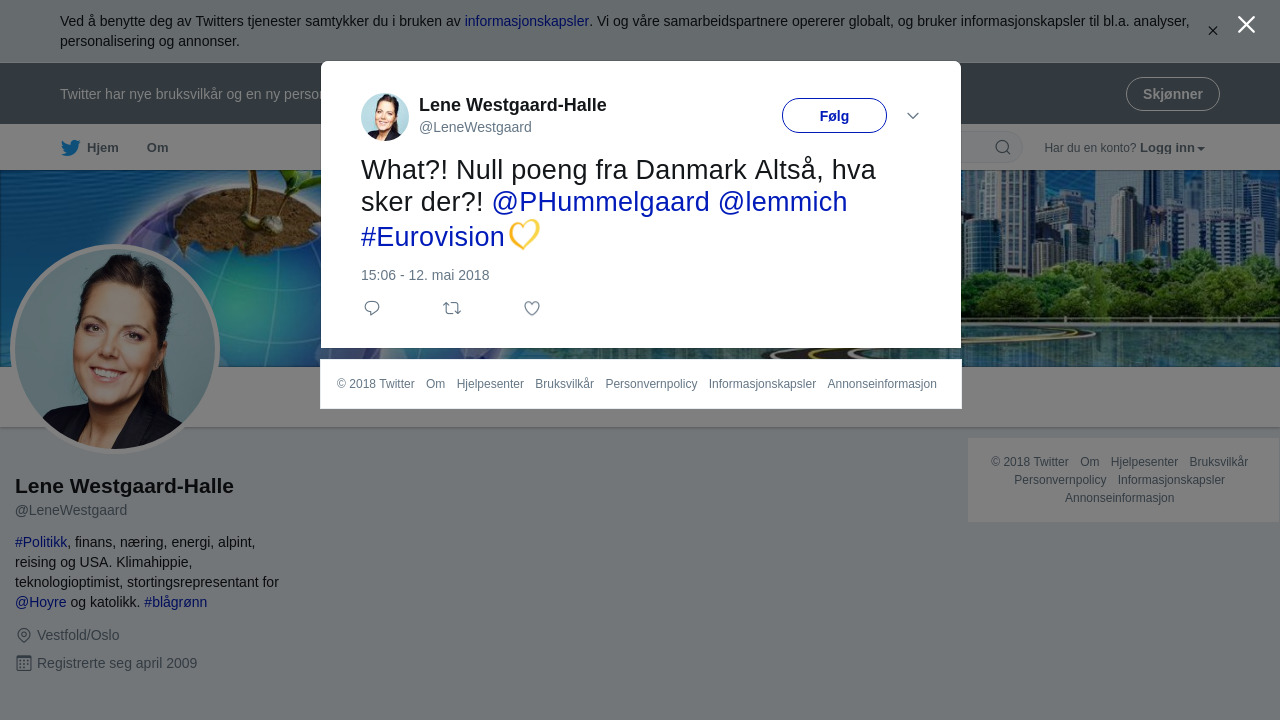Open the @Hoyre link in bio
Image resolution: width=1280 pixels, height=720 pixels.
click(x=41, y=602)
